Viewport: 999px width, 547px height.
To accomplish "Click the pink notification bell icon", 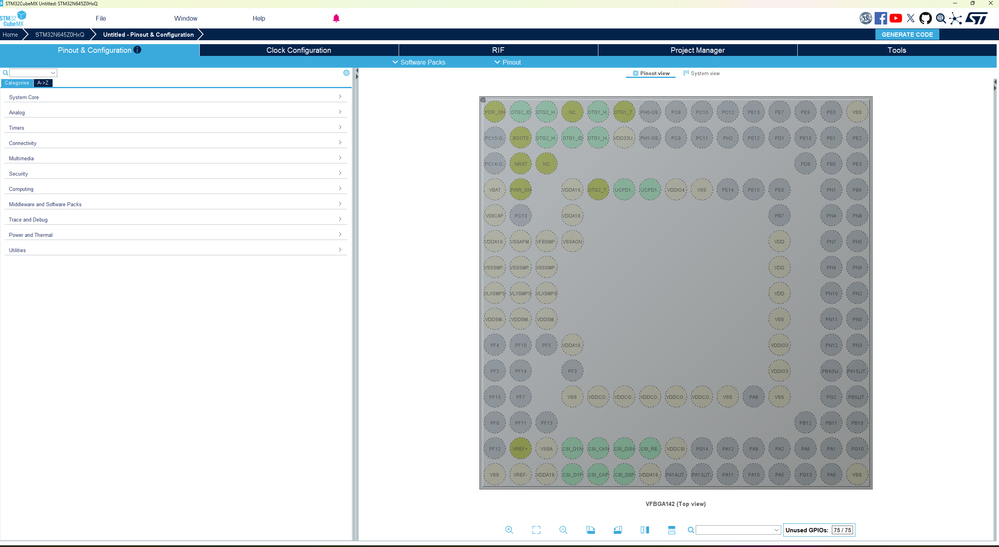I will click(x=336, y=18).
